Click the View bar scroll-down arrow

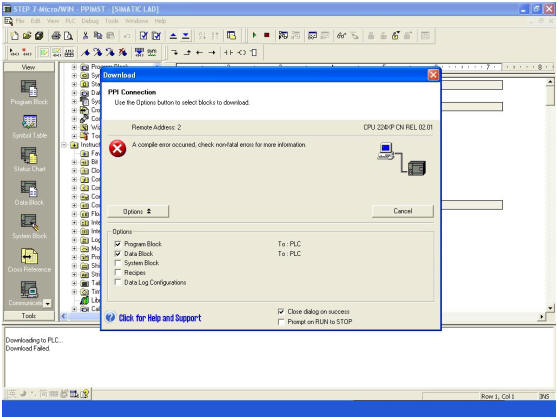tap(47, 304)
